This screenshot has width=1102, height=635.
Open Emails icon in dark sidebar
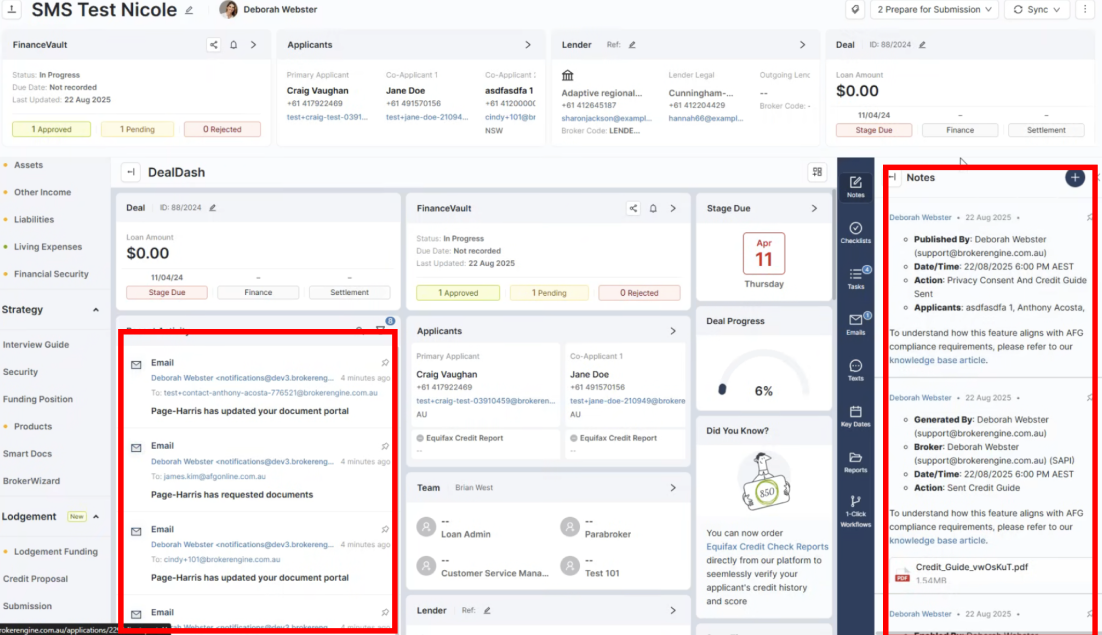pos(855,324)
